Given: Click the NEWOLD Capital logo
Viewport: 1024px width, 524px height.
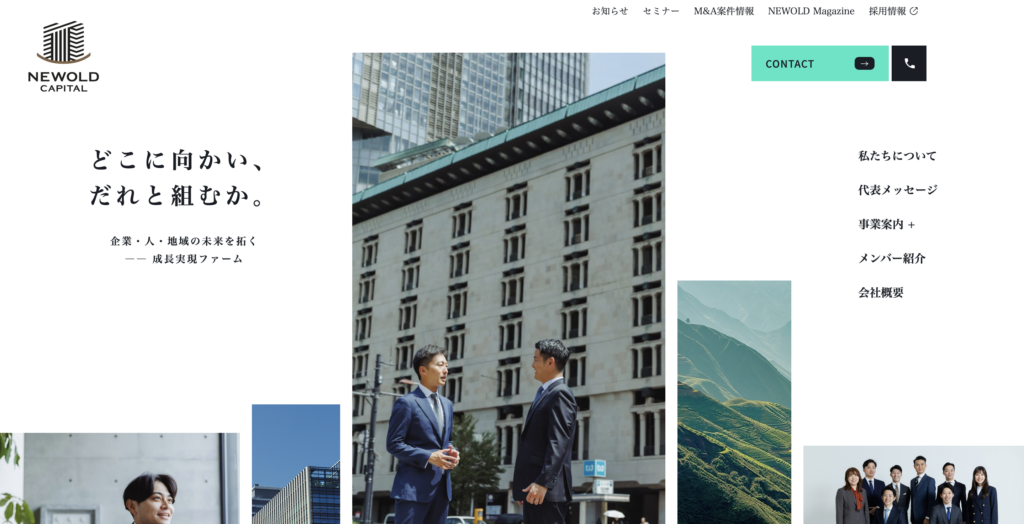Looking at the screenshot, I should pos(63,56).
